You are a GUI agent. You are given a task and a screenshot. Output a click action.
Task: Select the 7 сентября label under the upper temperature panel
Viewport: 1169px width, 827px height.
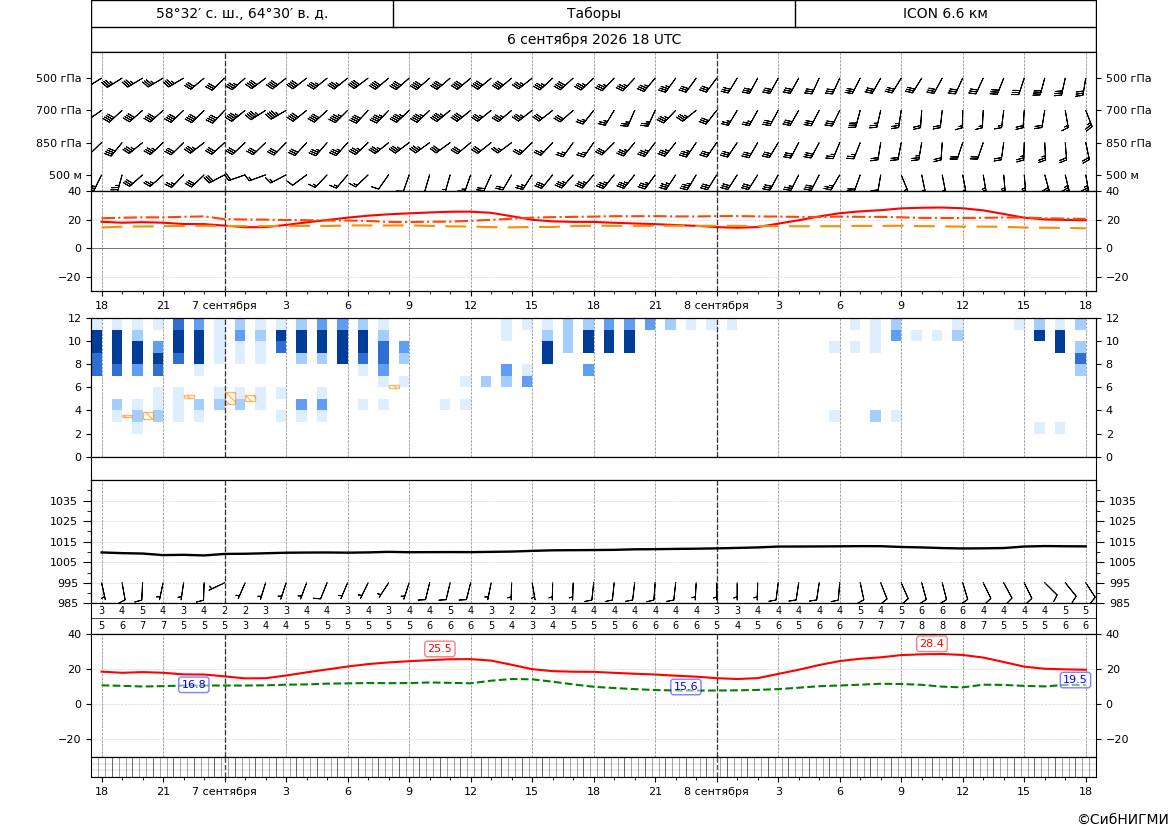[x=224, y=305]
